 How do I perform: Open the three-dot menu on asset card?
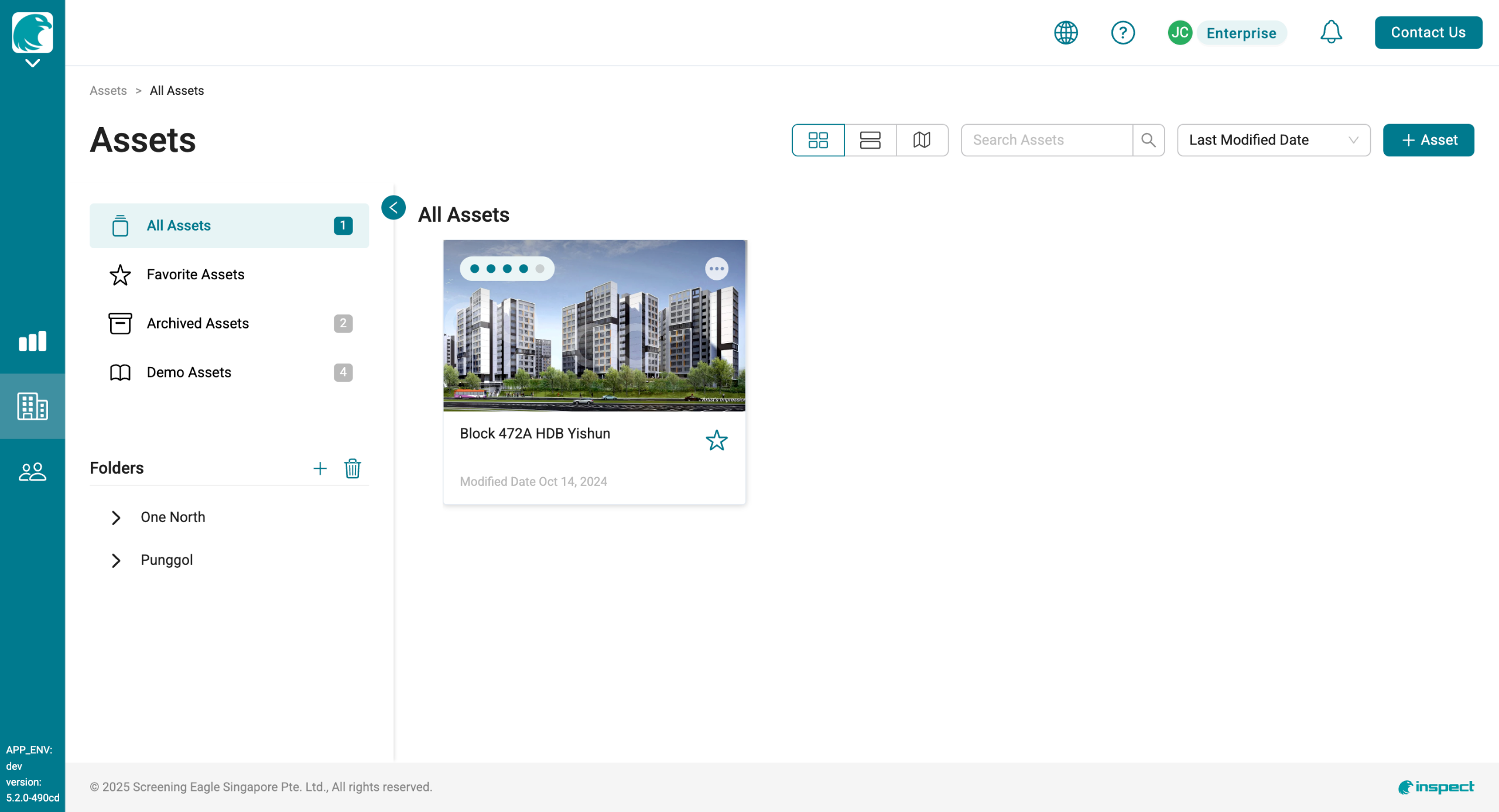[716, 269]
